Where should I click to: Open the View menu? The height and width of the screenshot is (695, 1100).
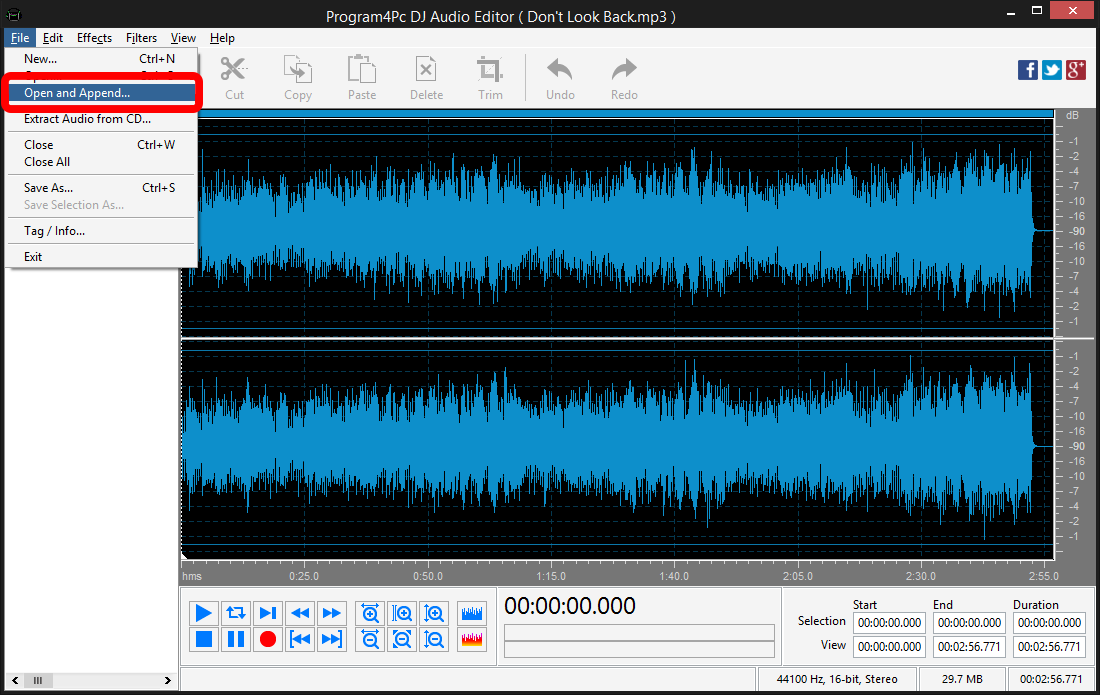183,37
